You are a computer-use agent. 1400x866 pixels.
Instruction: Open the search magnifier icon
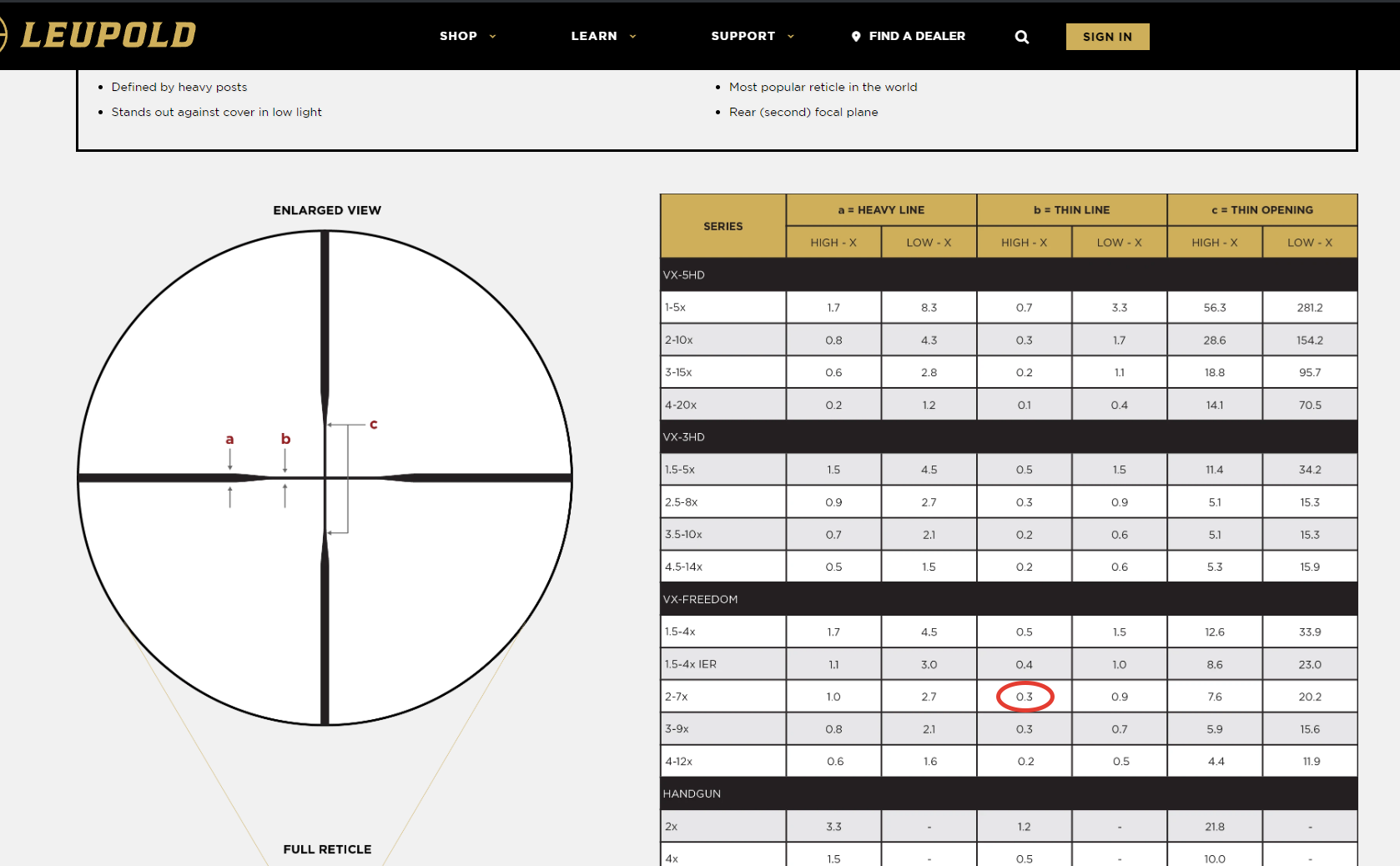pos(1022,37)
